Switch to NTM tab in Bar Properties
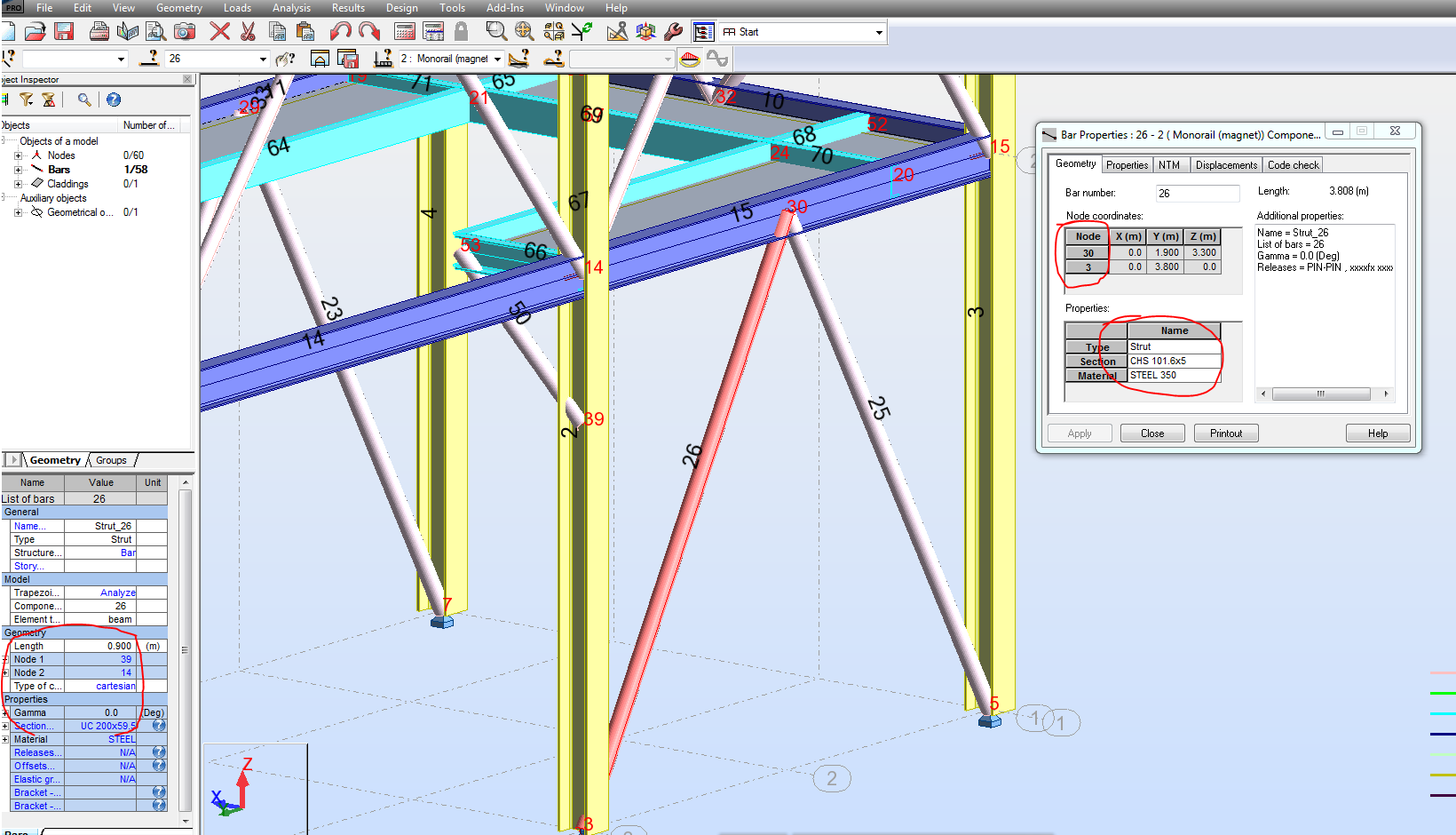 (x=1169, y=165)
